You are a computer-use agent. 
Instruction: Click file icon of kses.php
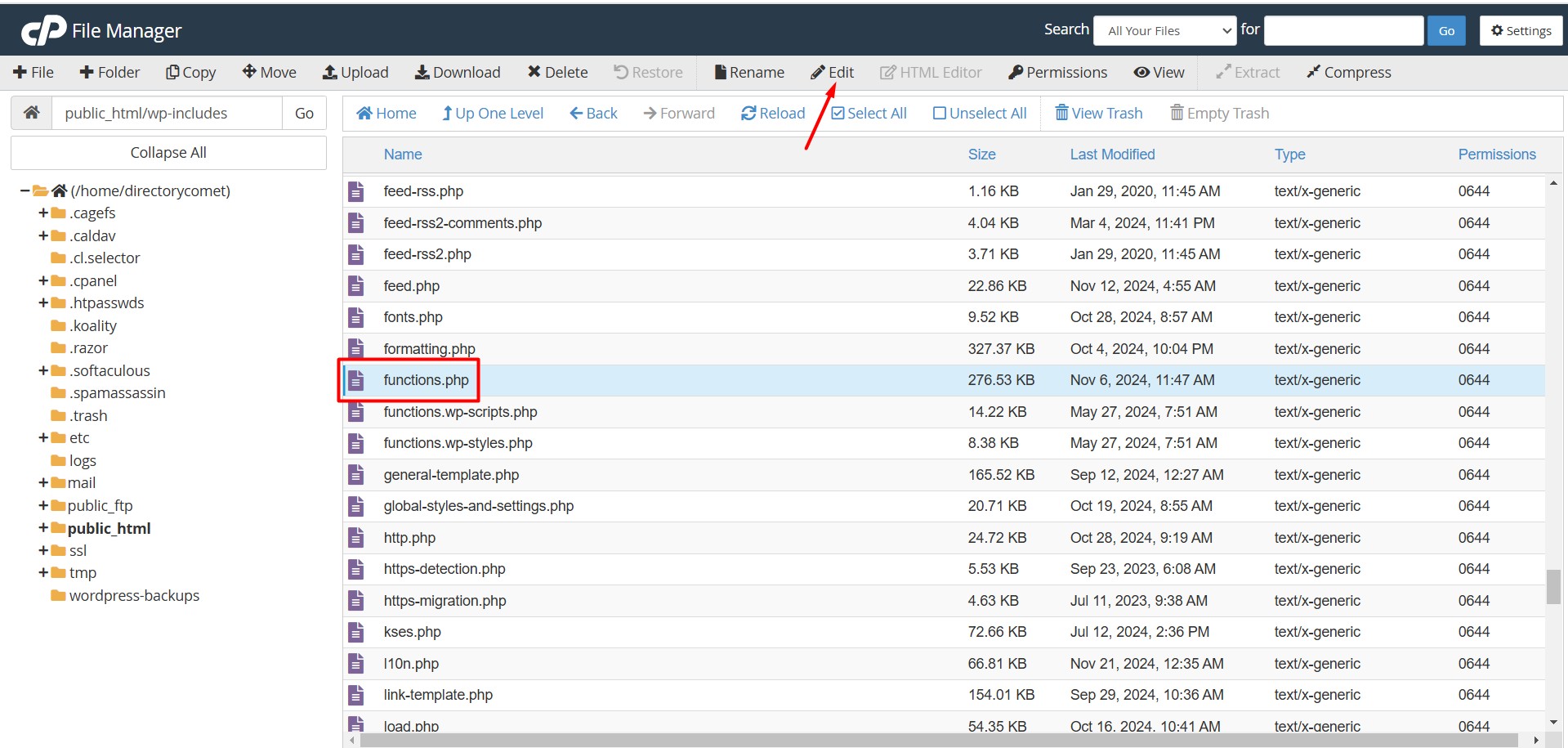(x=355, y=632)
